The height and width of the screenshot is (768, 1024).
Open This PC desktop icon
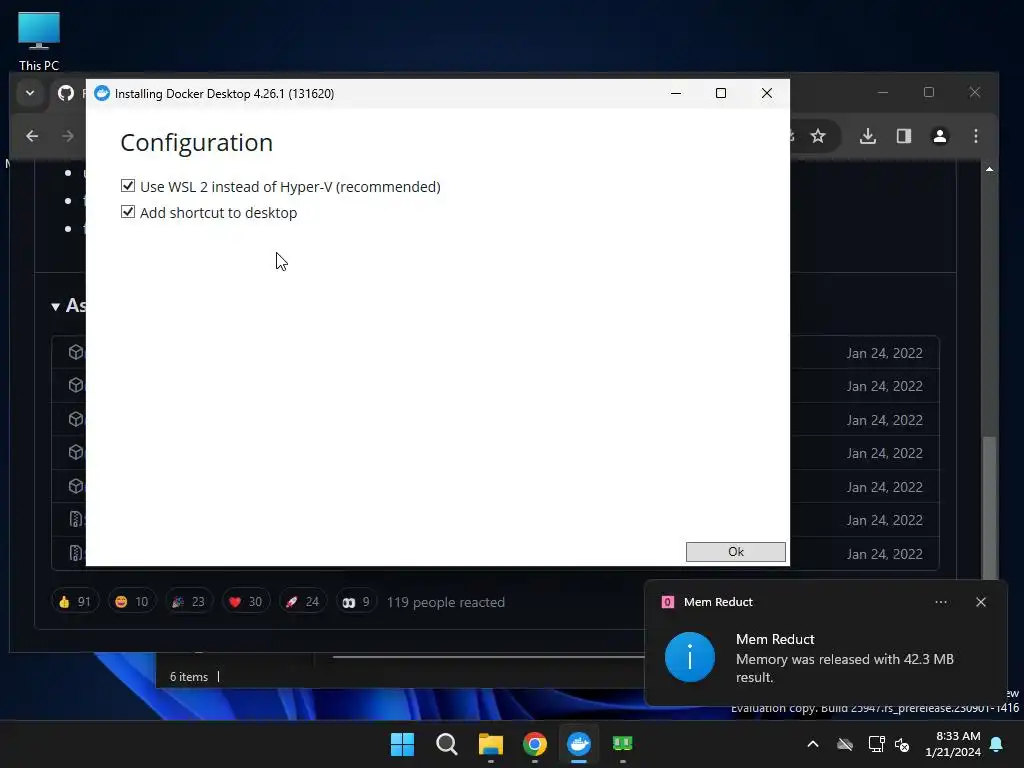(x=39, y=41)
